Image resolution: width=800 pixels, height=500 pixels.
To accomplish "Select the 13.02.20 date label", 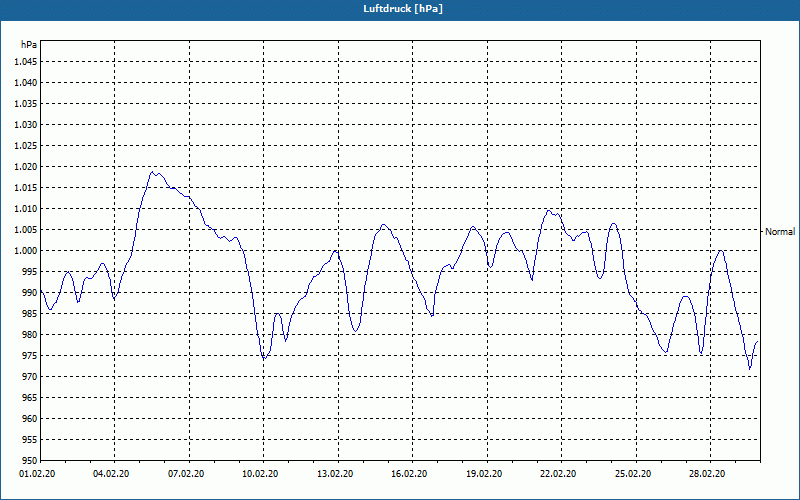I will click(335, 474).
